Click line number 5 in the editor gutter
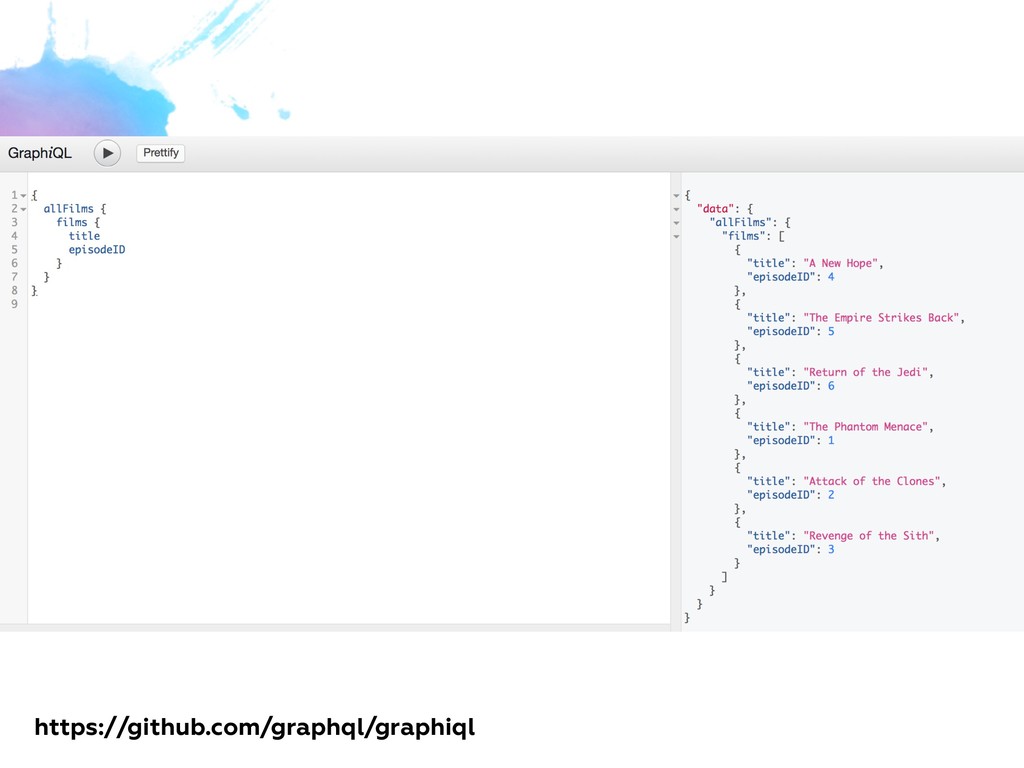The image size is (1024, 768). coord(14,250)
